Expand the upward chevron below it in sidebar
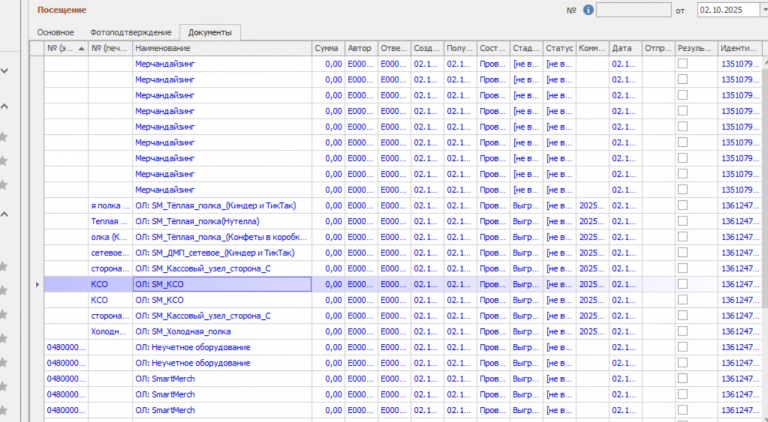768x422 pixels. 4,106
